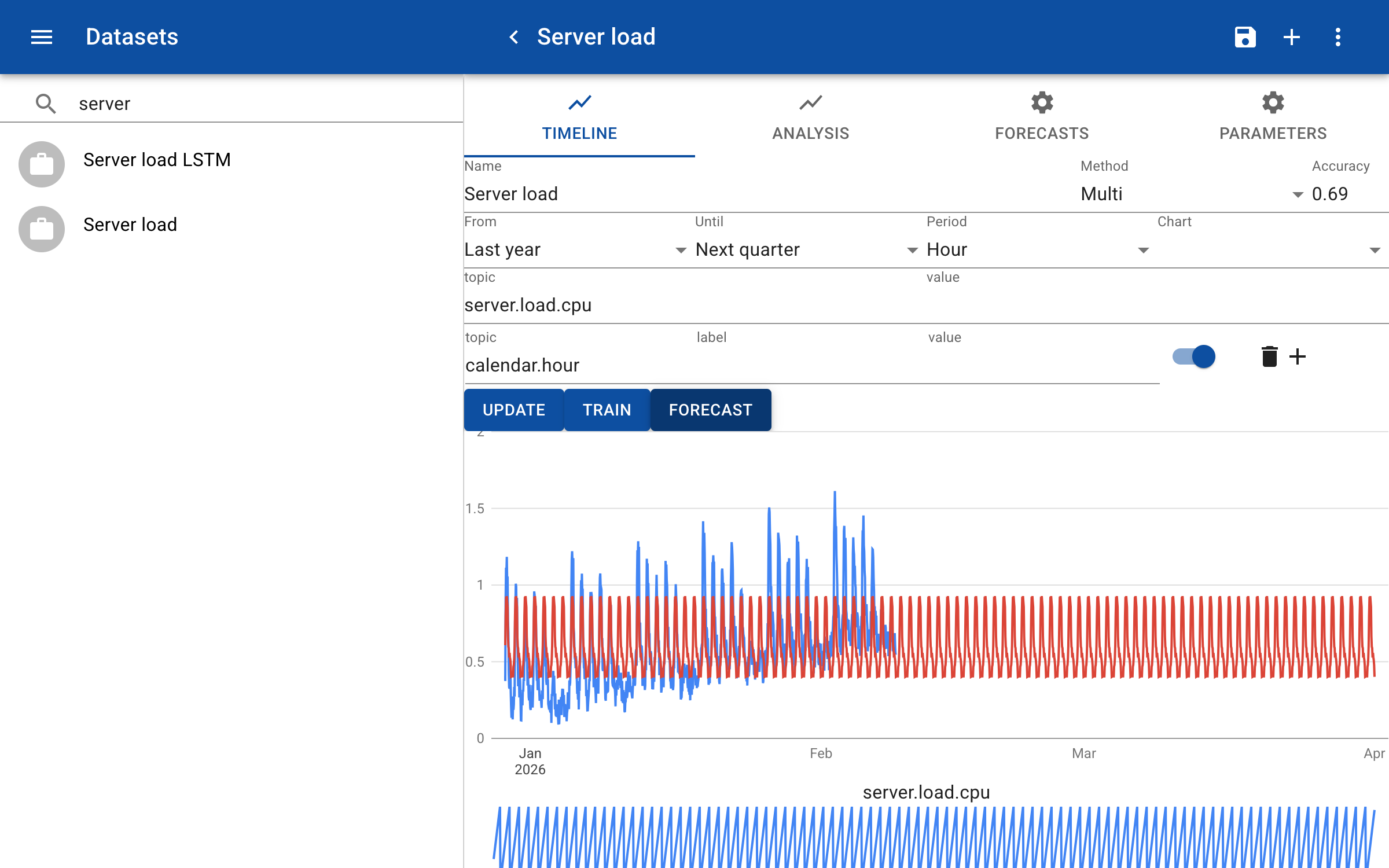
Task: Click the server.load.cpu range overview strip
Action: [933, 837]
